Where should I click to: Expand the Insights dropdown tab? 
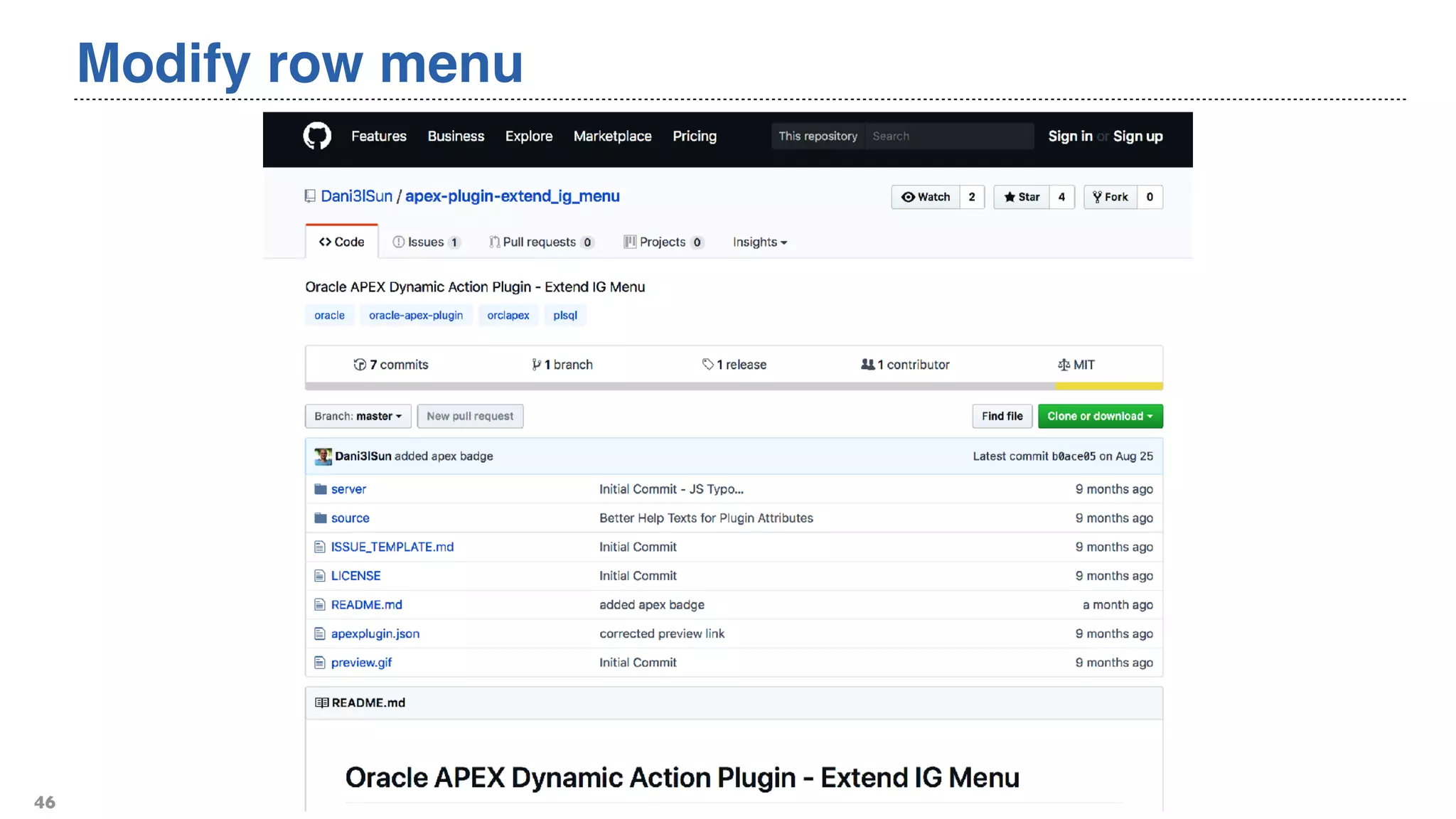pyautogui.click(x=760, y=242)
